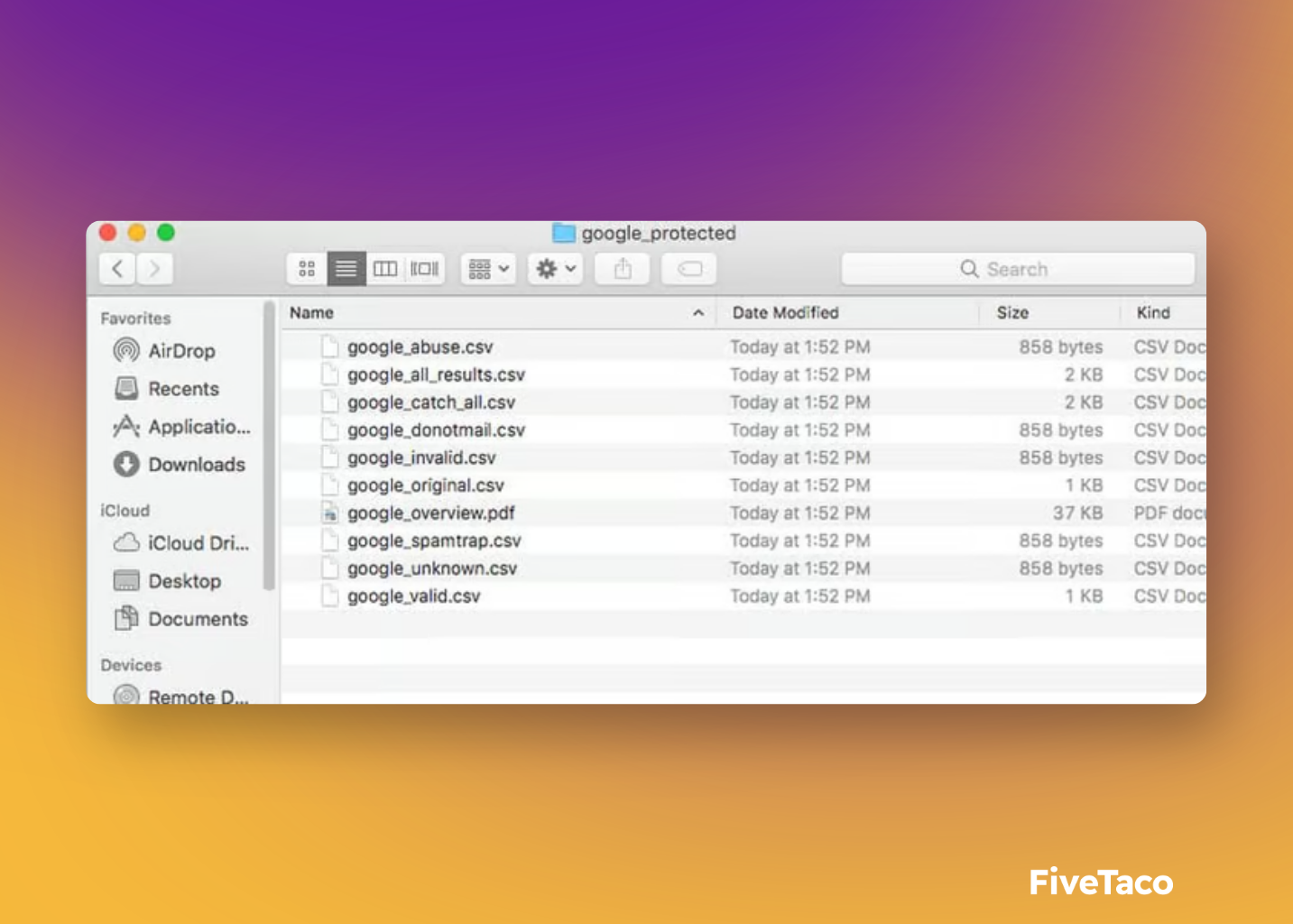Open Applications in the sidebar
The image size is (1293, 924).
pyautogui.click(x=181, y=426)
